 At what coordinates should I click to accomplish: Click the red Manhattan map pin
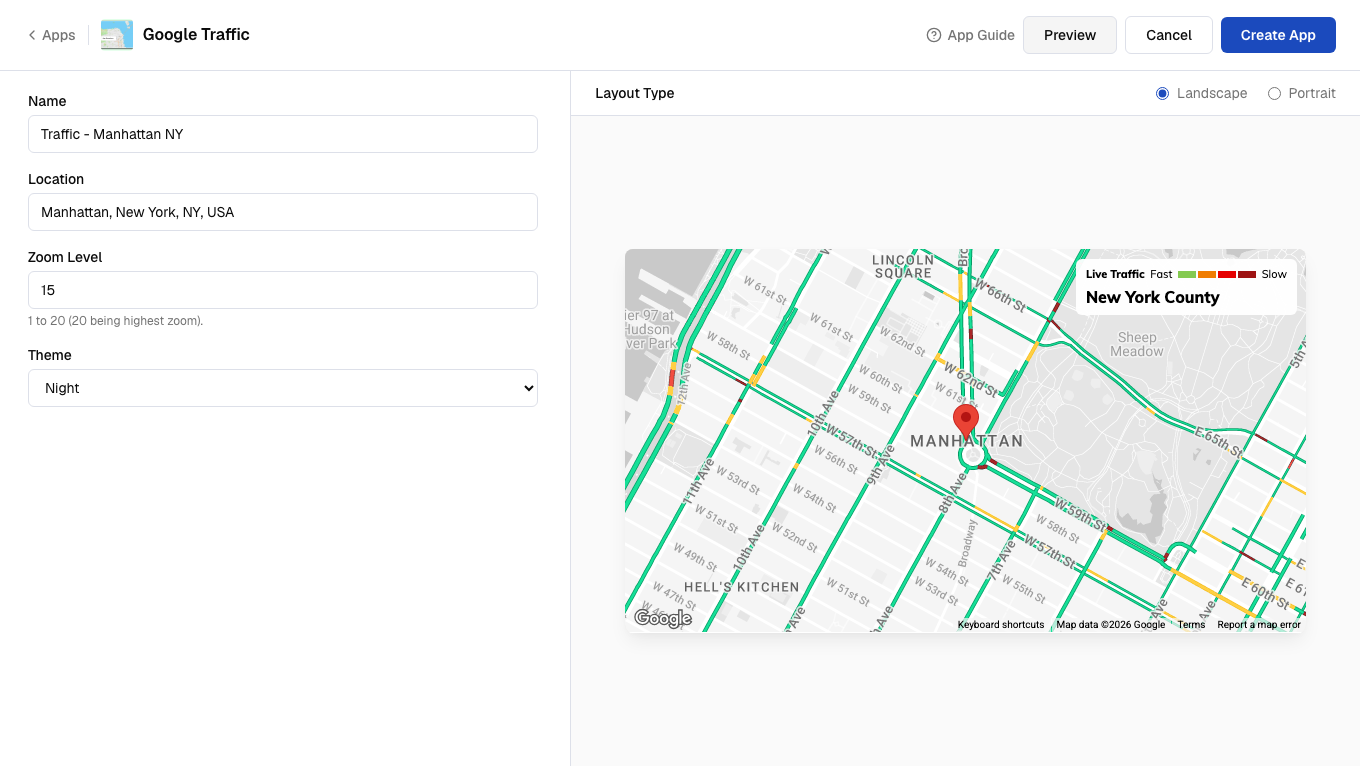click(965, 423)
